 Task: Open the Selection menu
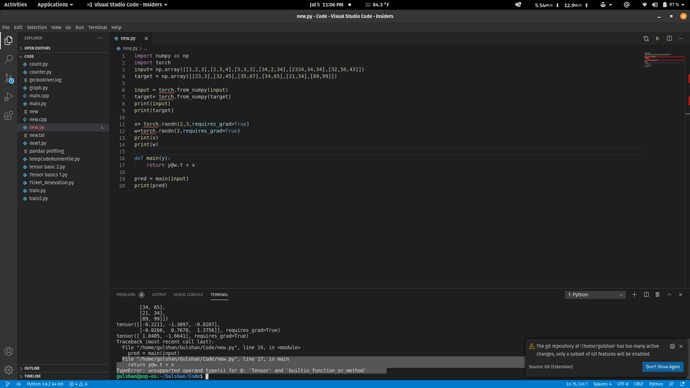(x=37, y=27)
